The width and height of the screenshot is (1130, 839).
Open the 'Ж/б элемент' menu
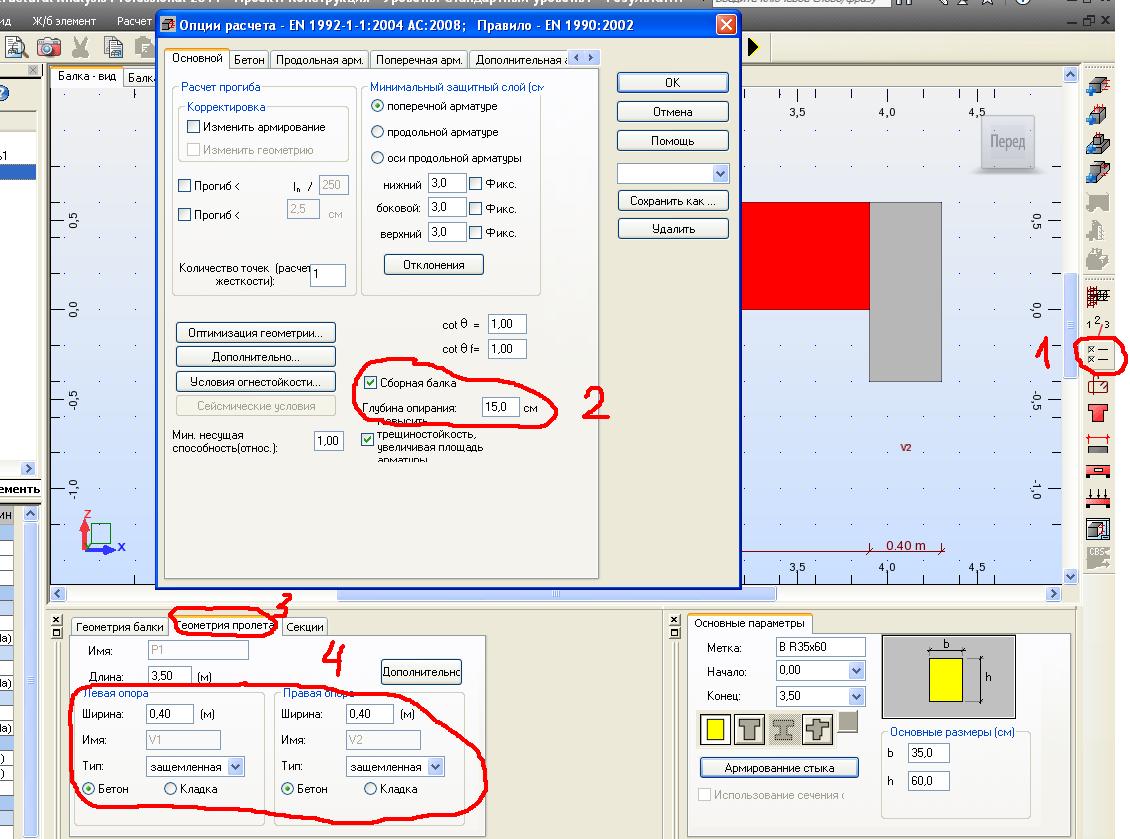(x=64, y=21)
